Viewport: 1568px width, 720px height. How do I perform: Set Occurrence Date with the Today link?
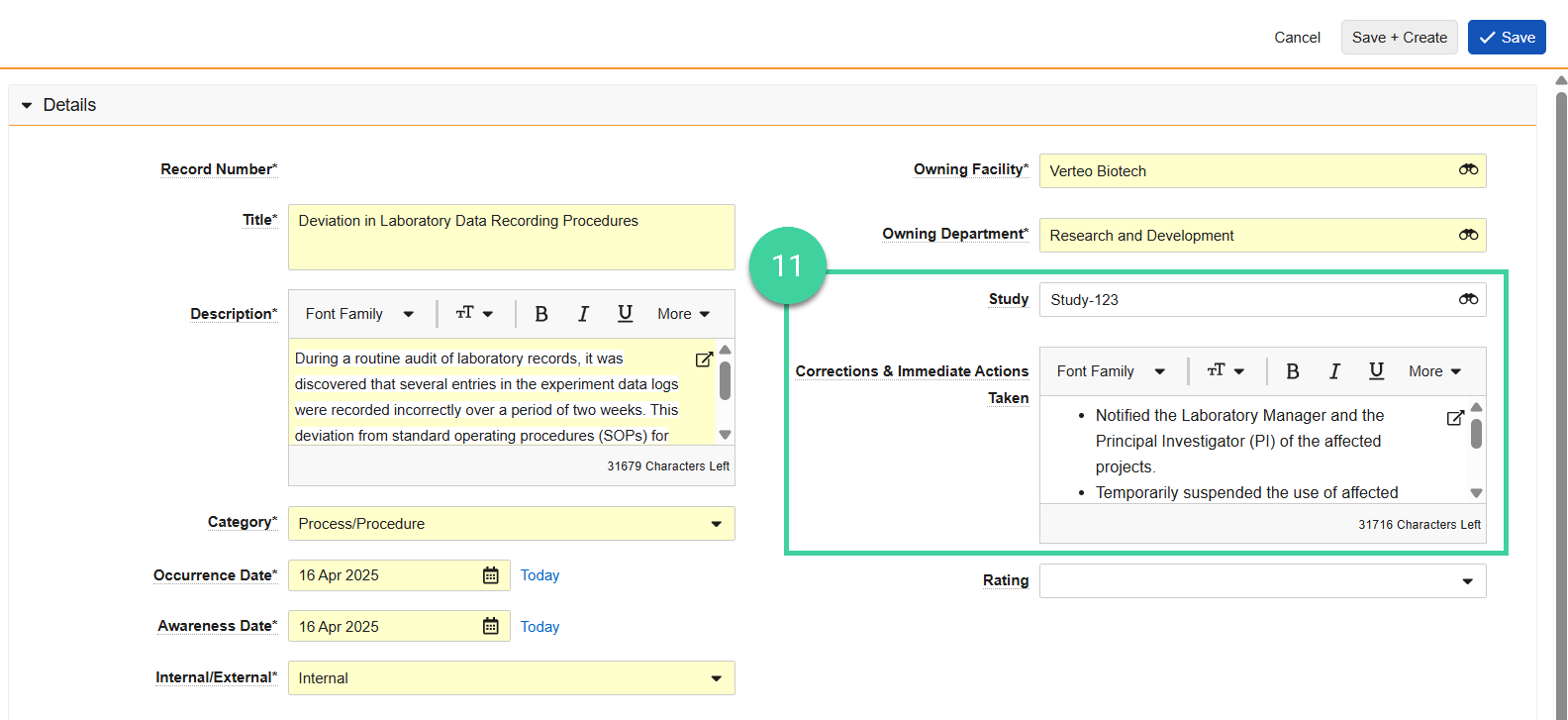click(x=539, y=575)
